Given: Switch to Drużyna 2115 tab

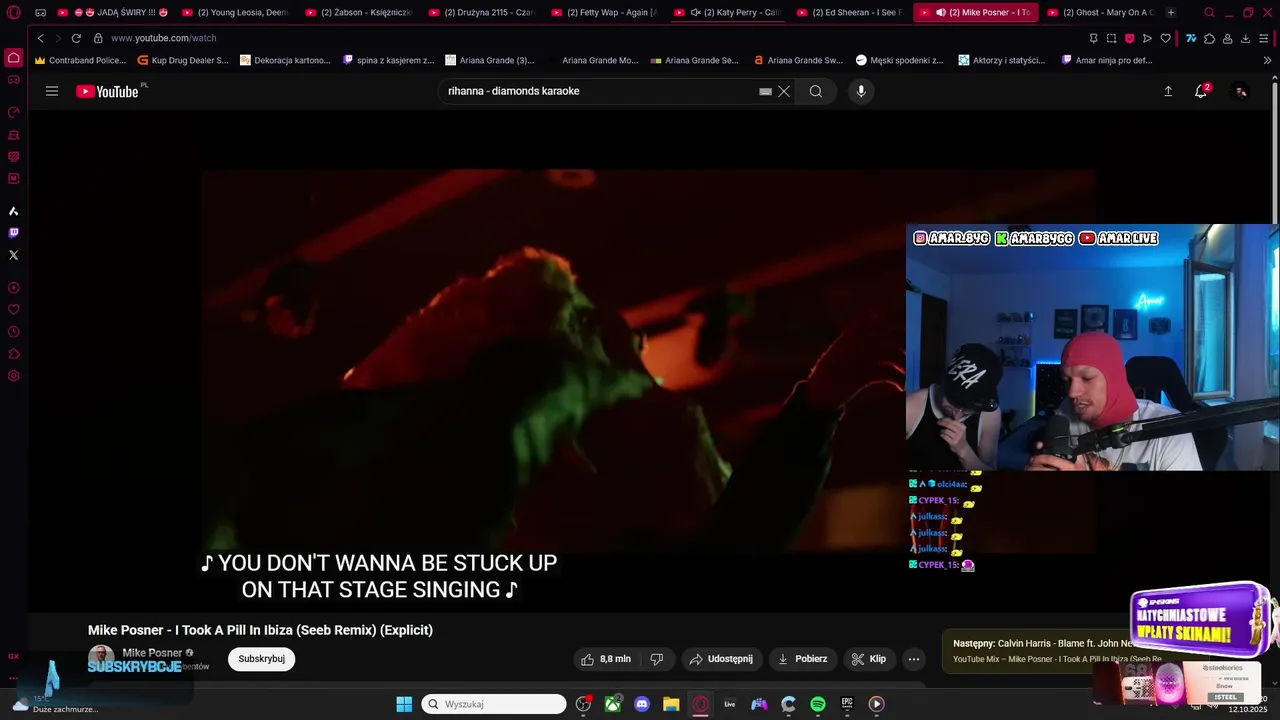Looking at the screenshot, I should (481, 12).
